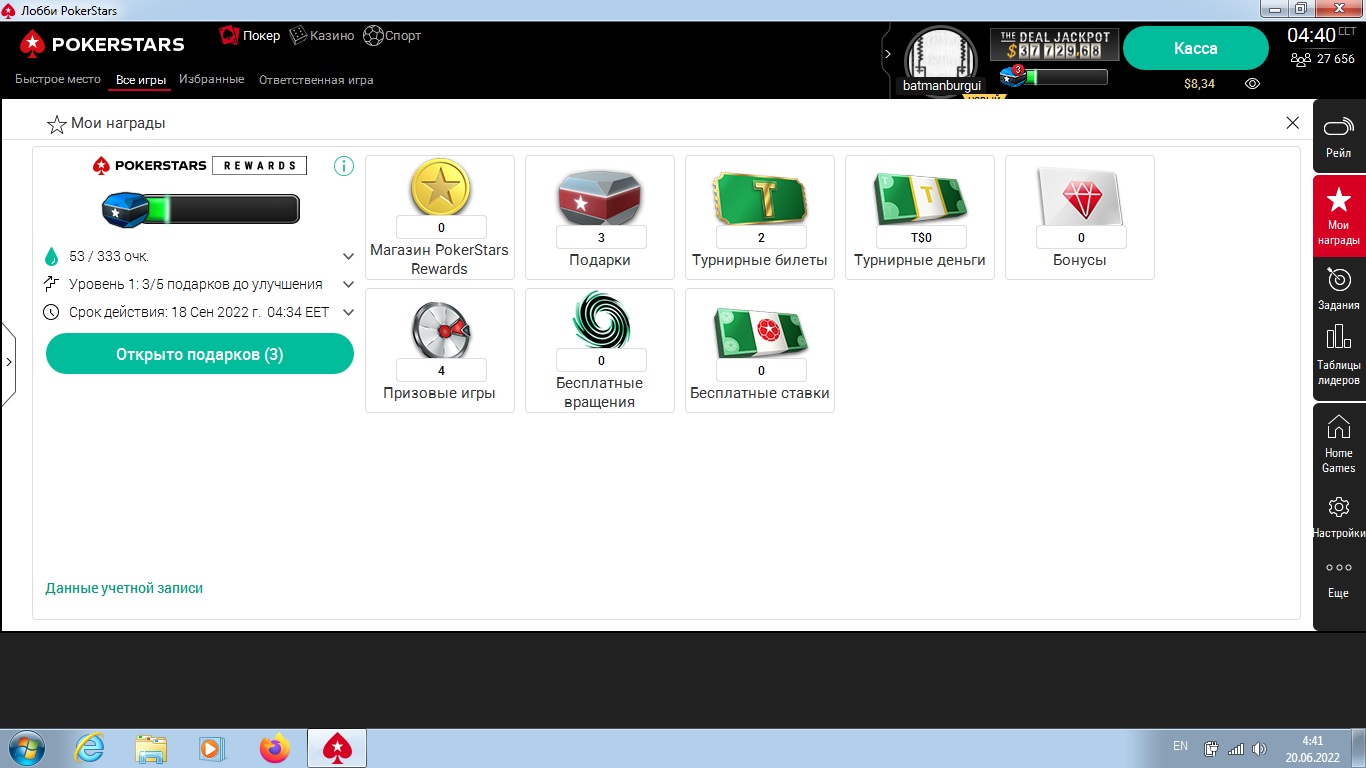Open the media player taskbar icon
Screen dimensions: 1366x768
click(x=212, y=748)
